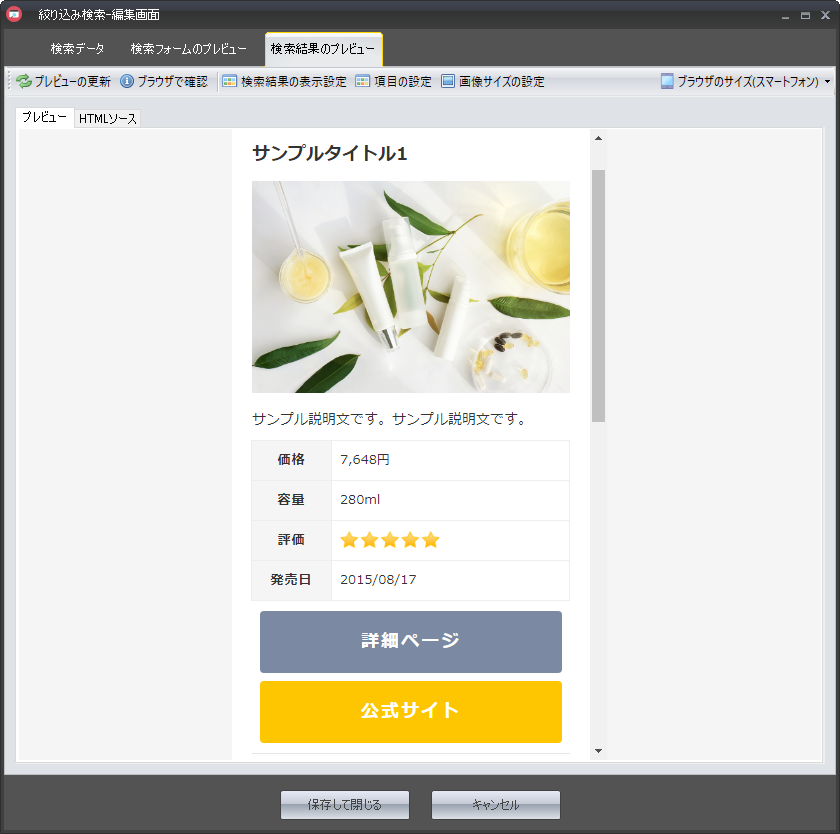Open search results display settings icon
840x834 pixels.
[230, 82]
